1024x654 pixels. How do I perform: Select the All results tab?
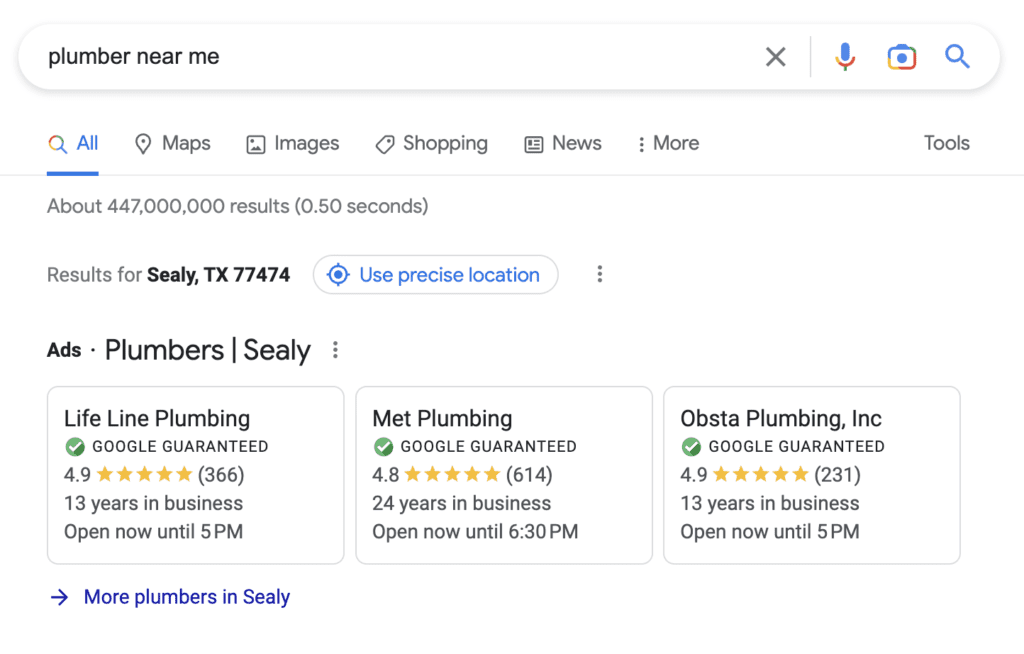click(73, 144)
